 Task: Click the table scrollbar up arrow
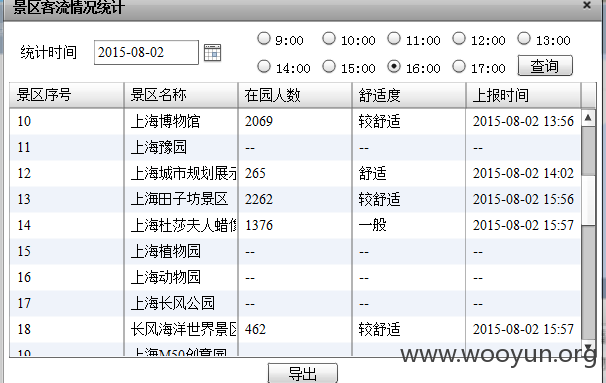point(588,117)
